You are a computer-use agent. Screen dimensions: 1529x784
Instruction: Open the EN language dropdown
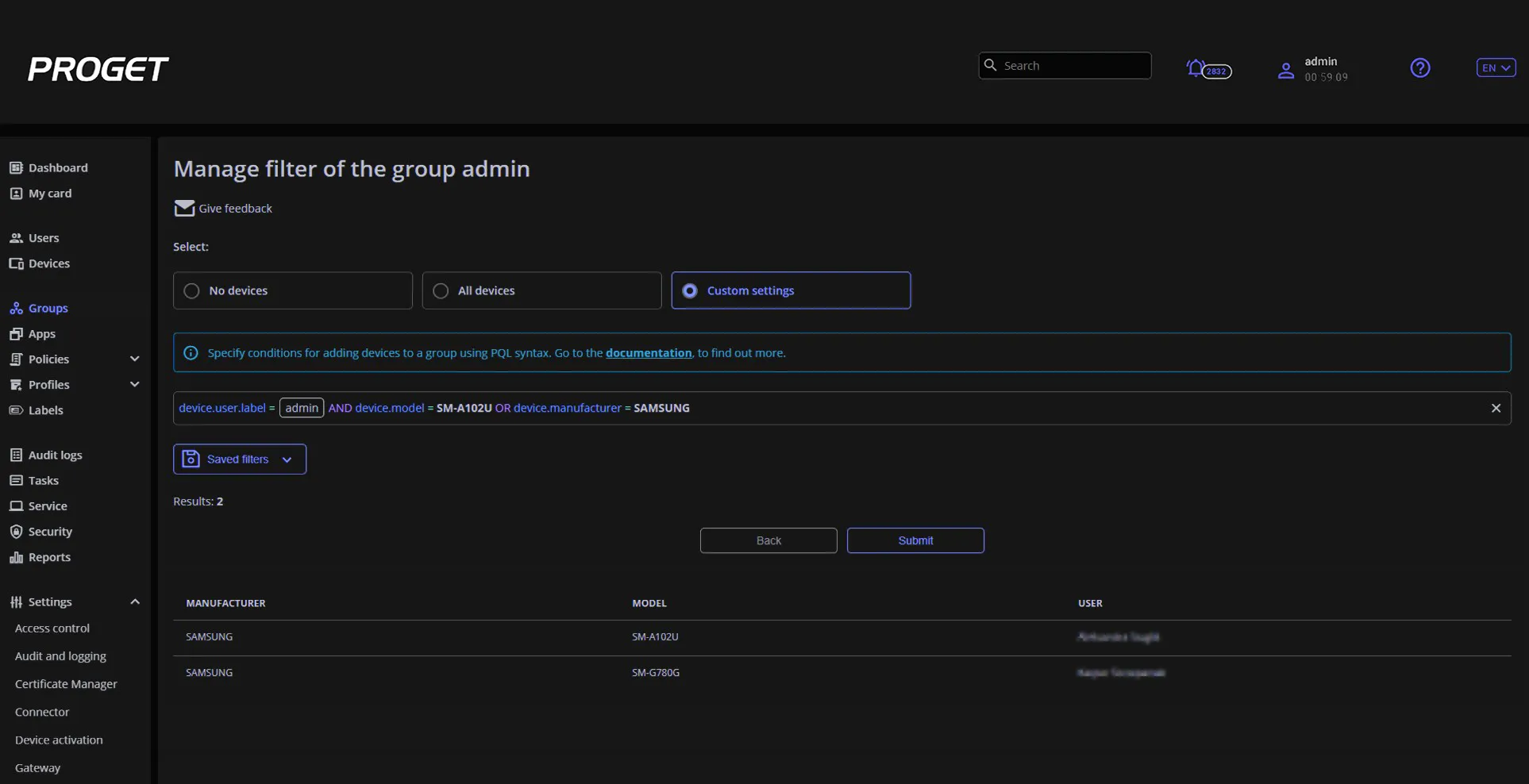pyautogui.click(x=1496, y=67)
